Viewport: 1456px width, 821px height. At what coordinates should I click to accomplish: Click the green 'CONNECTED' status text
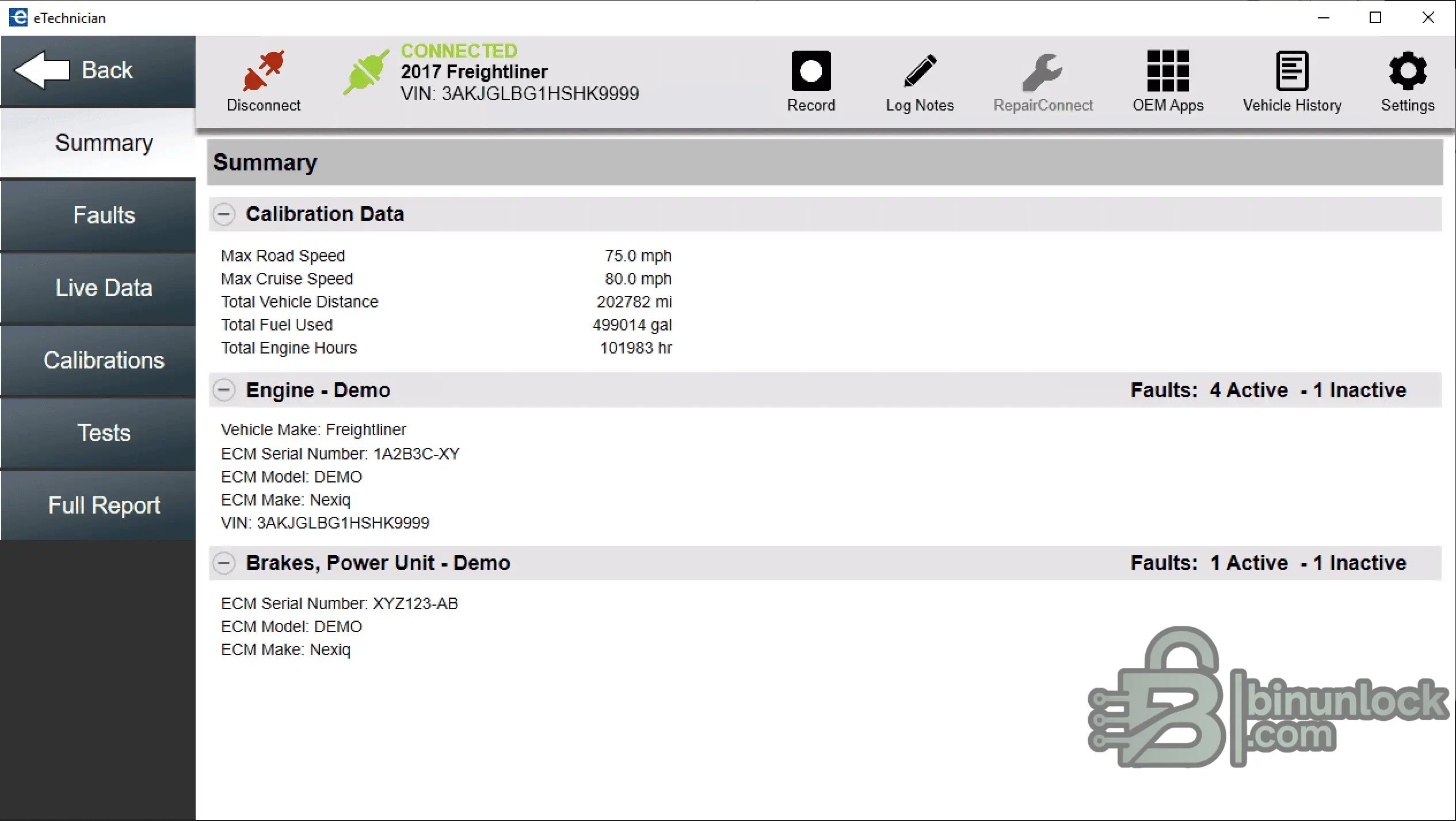click(459, 51)
